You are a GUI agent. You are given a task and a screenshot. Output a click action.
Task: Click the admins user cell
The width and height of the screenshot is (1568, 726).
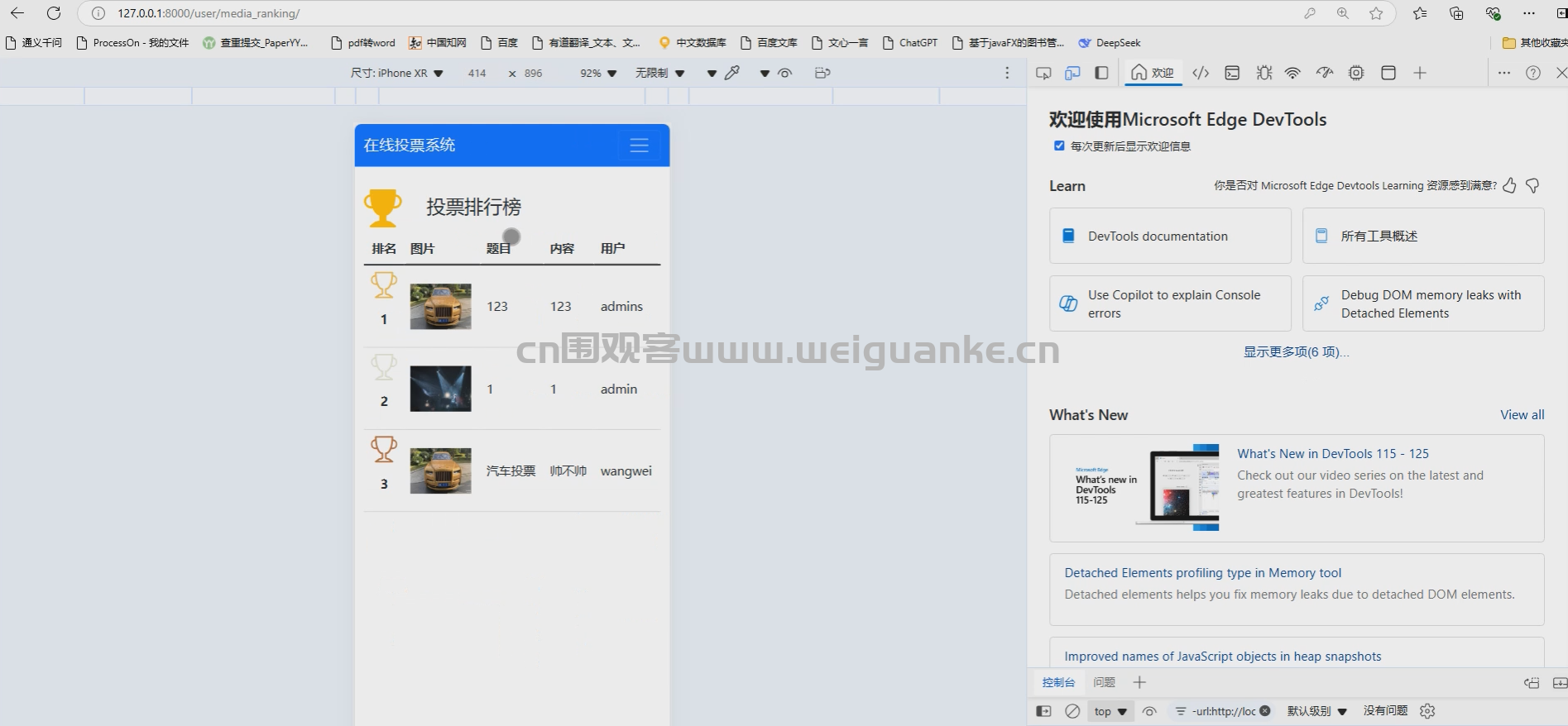(621, 307)
